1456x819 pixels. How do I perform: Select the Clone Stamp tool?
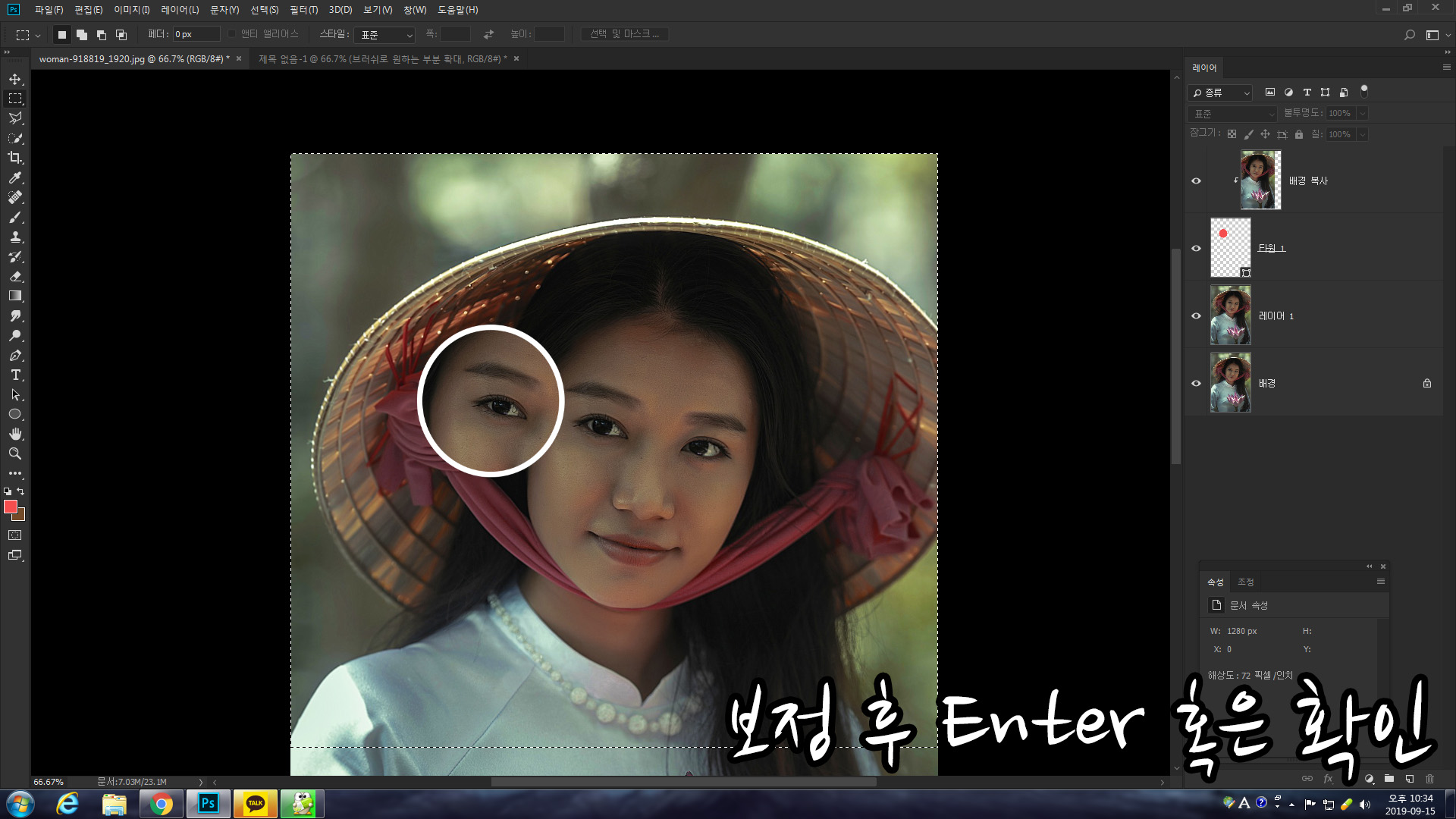point(15,237)
